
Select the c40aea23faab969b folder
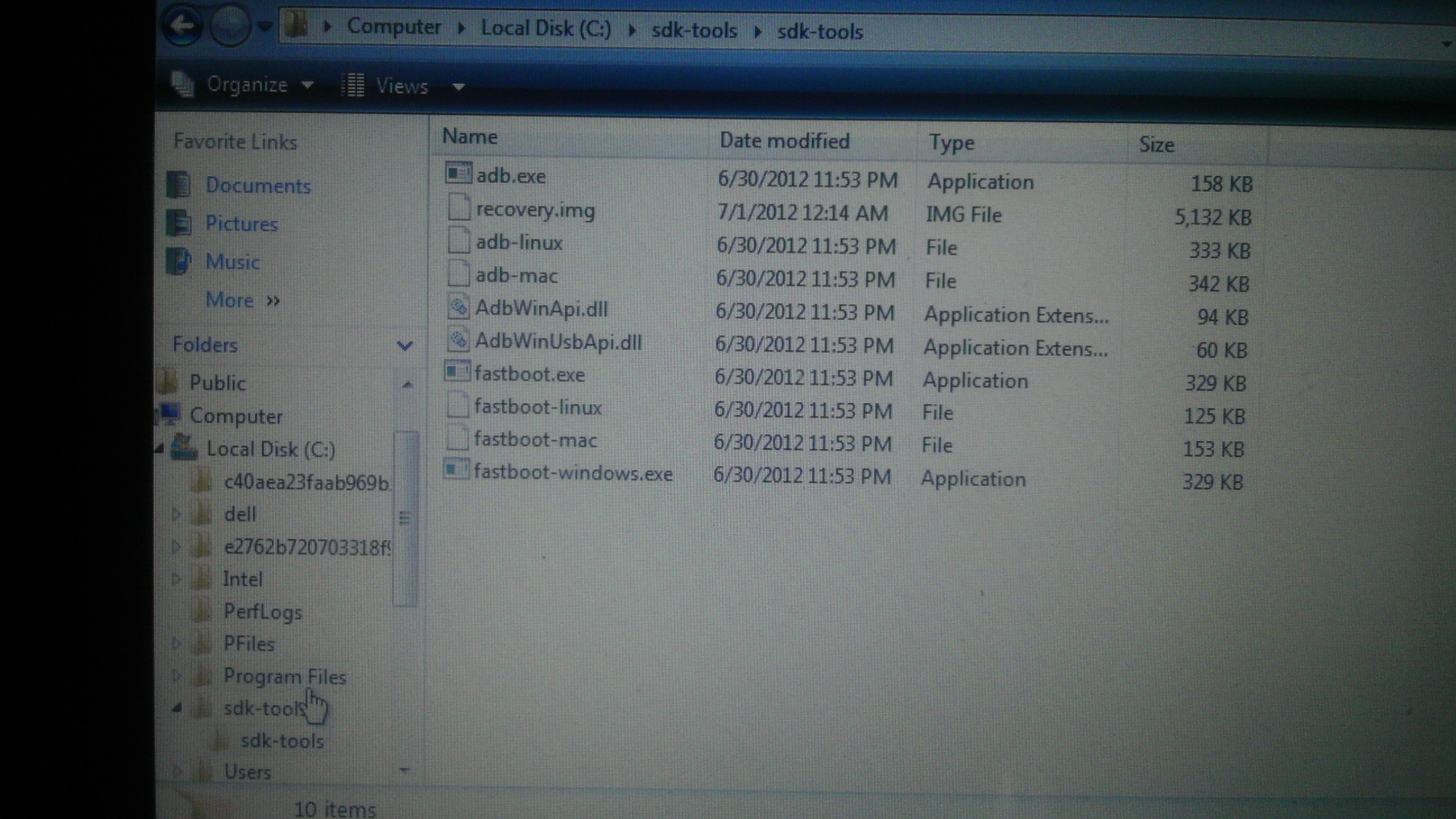click(307, 482)
